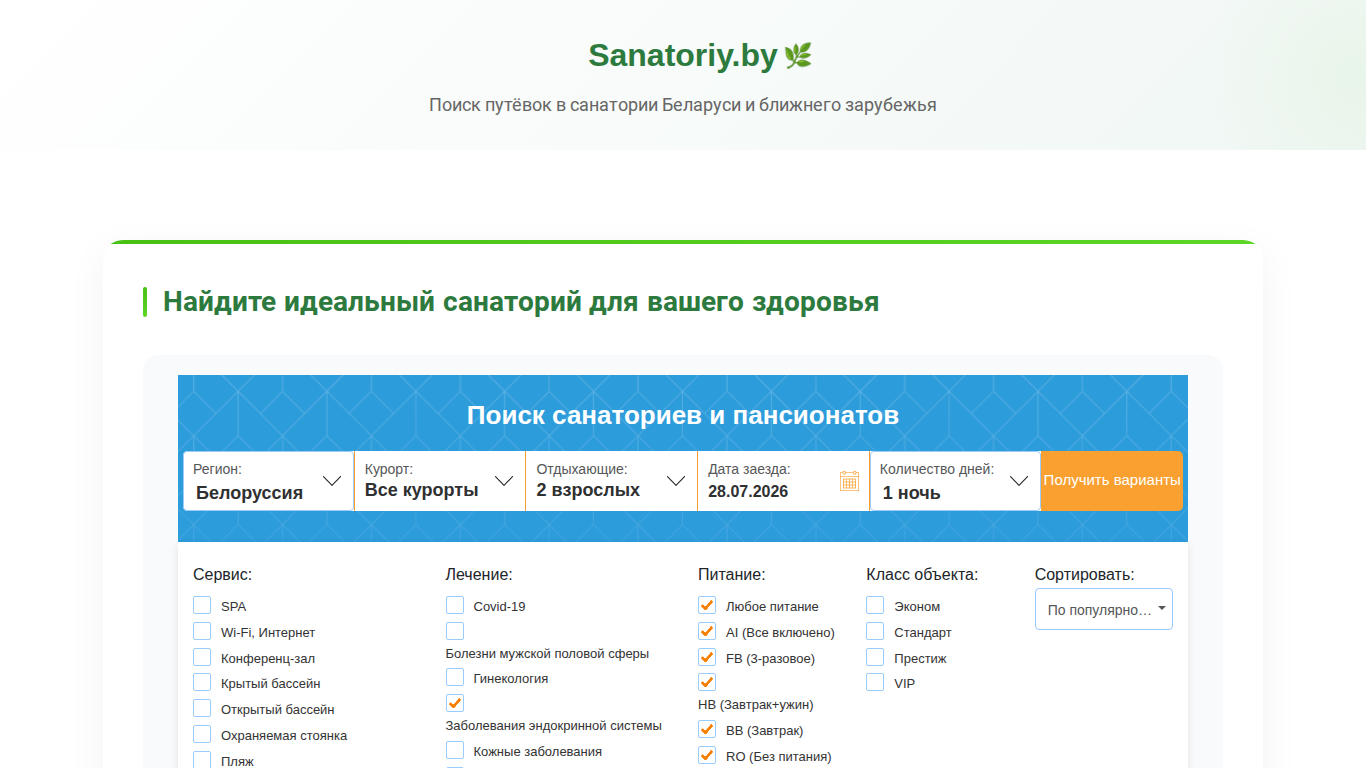Check the Крытый бассейн checkbox

click(202, 683)
